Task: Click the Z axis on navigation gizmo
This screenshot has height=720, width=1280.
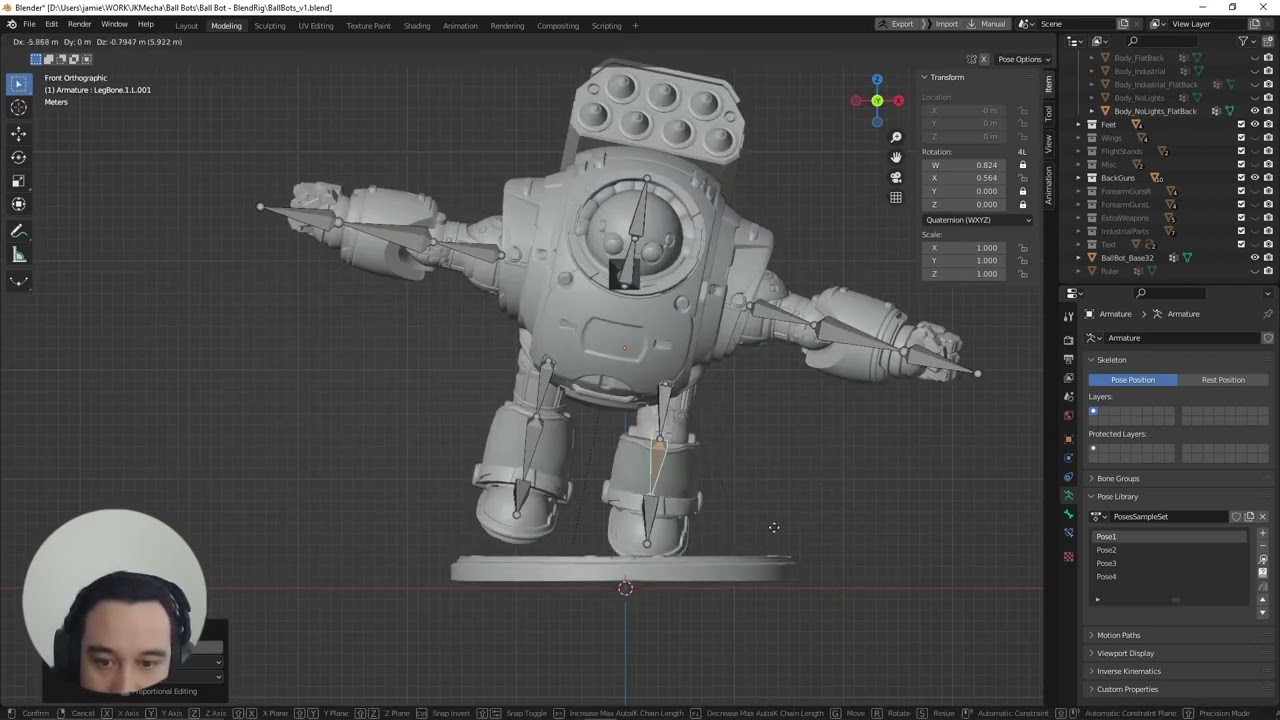Action: tap(877, 80)
